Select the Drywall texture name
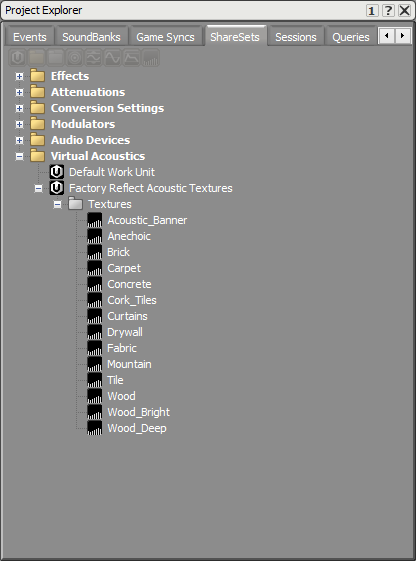 [x=125, y=332]
